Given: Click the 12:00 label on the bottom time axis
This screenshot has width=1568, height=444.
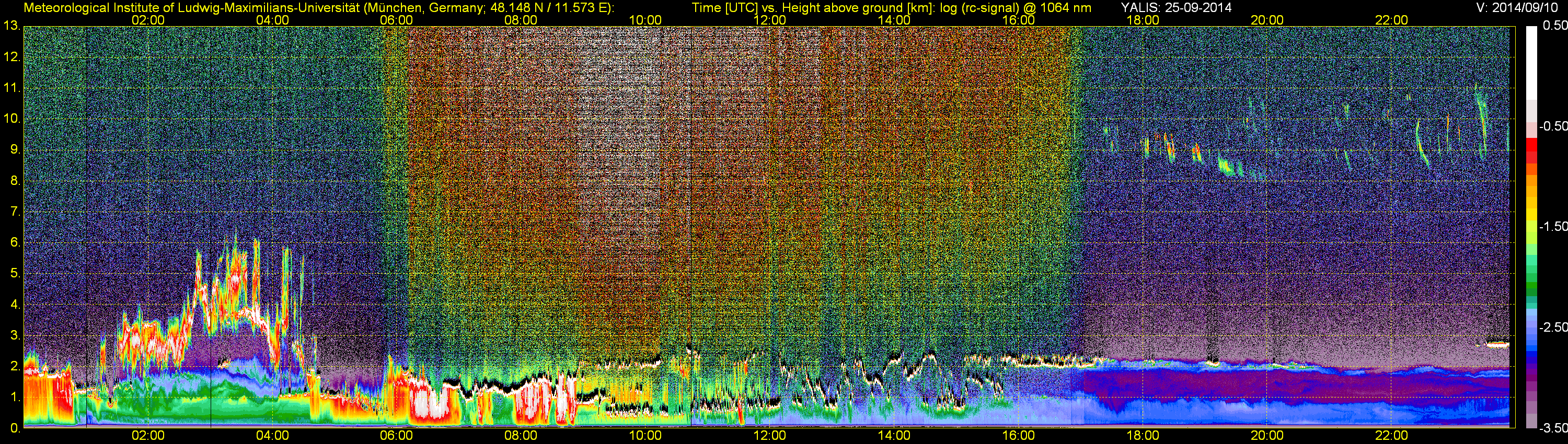Looking at the screenshot, I should click(769, 436).
